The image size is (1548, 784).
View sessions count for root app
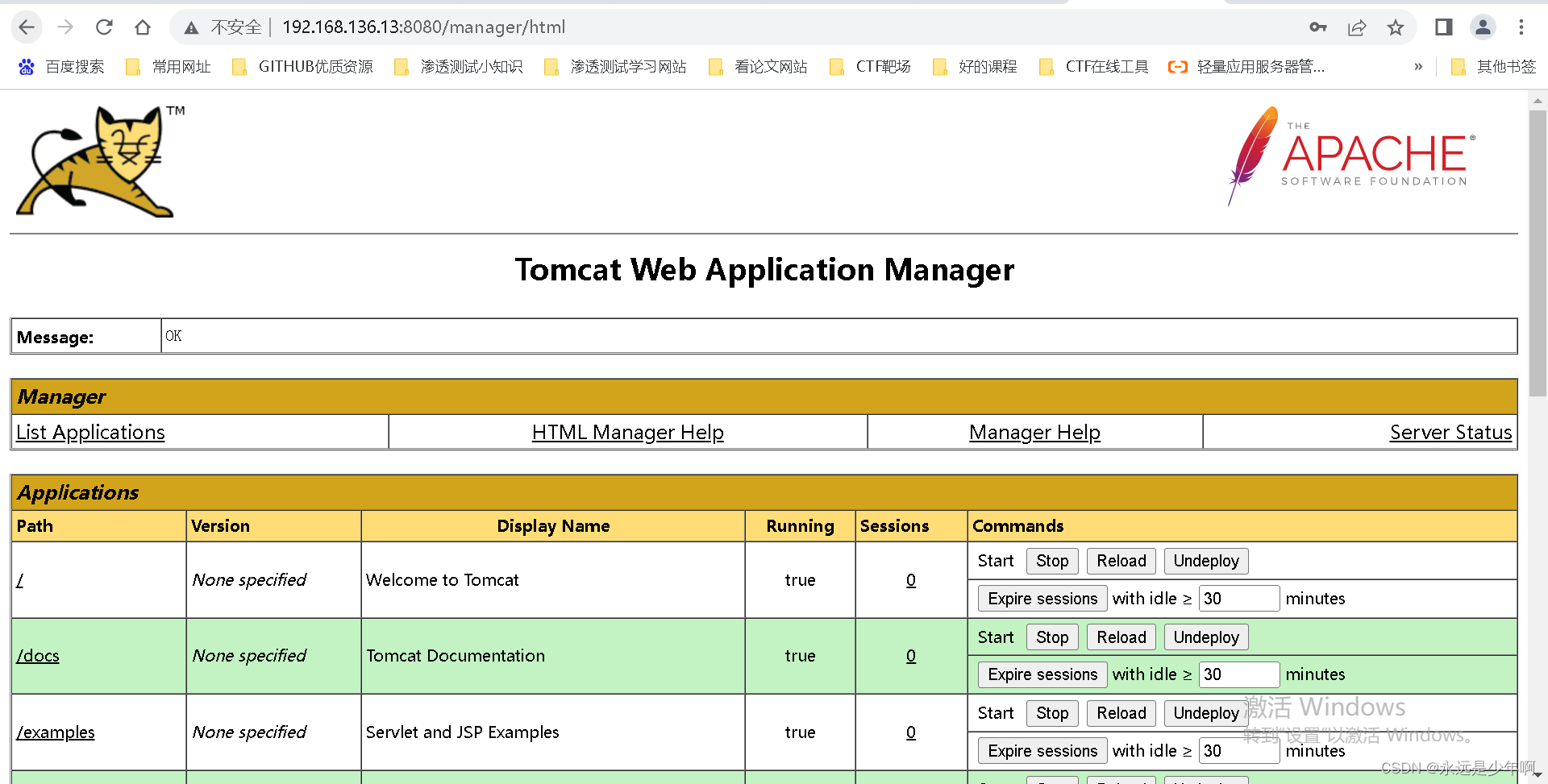click(911, 580)
